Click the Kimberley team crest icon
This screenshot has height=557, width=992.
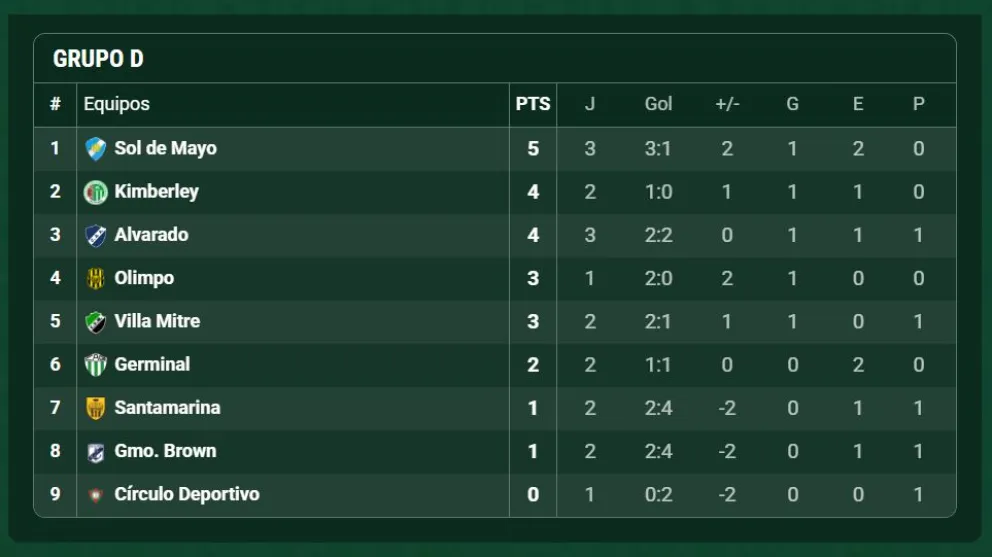click(95, 192)
